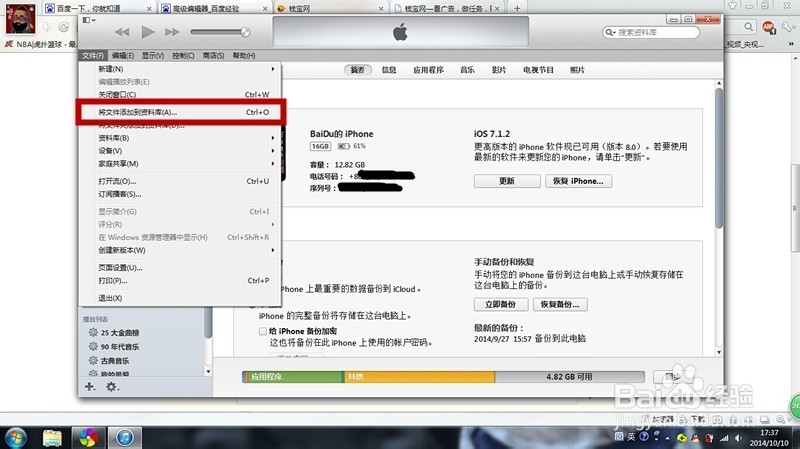Viewport: 800px width, 449px height.
Task: Click the browser search magnifier icon
Action: [x=748, y=27]
